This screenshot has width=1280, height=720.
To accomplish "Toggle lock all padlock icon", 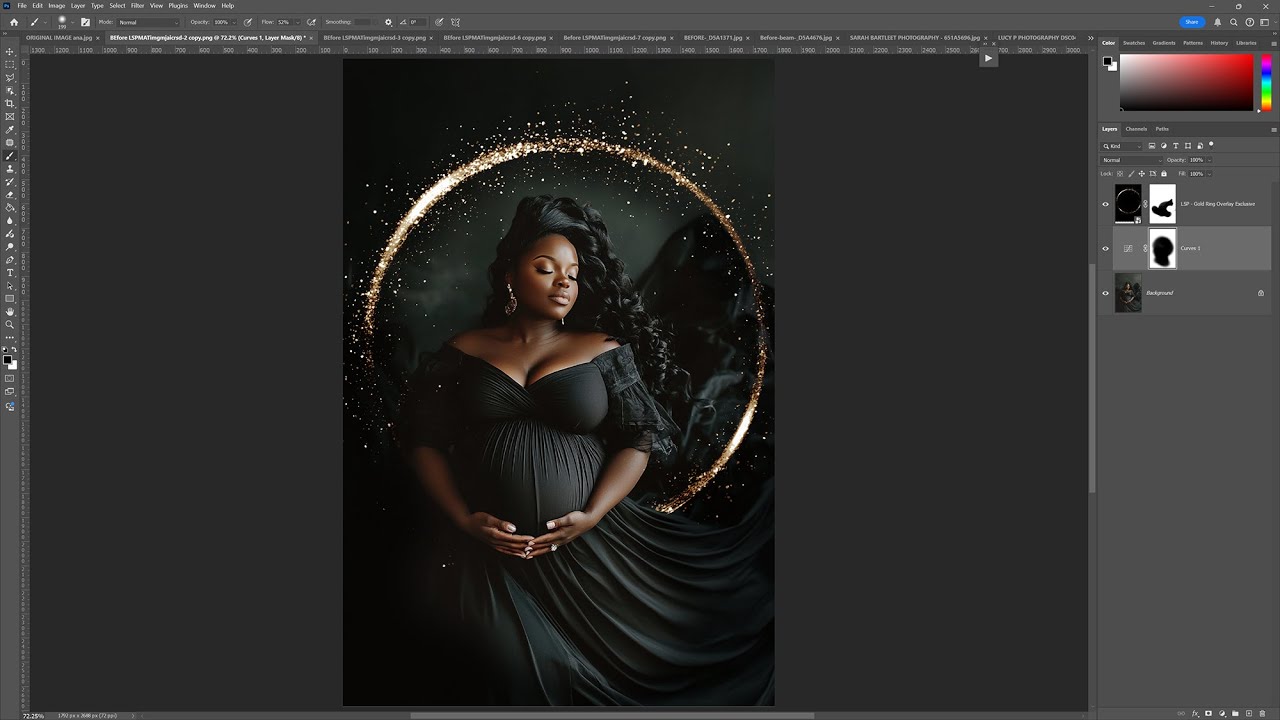I will 1163,174.
